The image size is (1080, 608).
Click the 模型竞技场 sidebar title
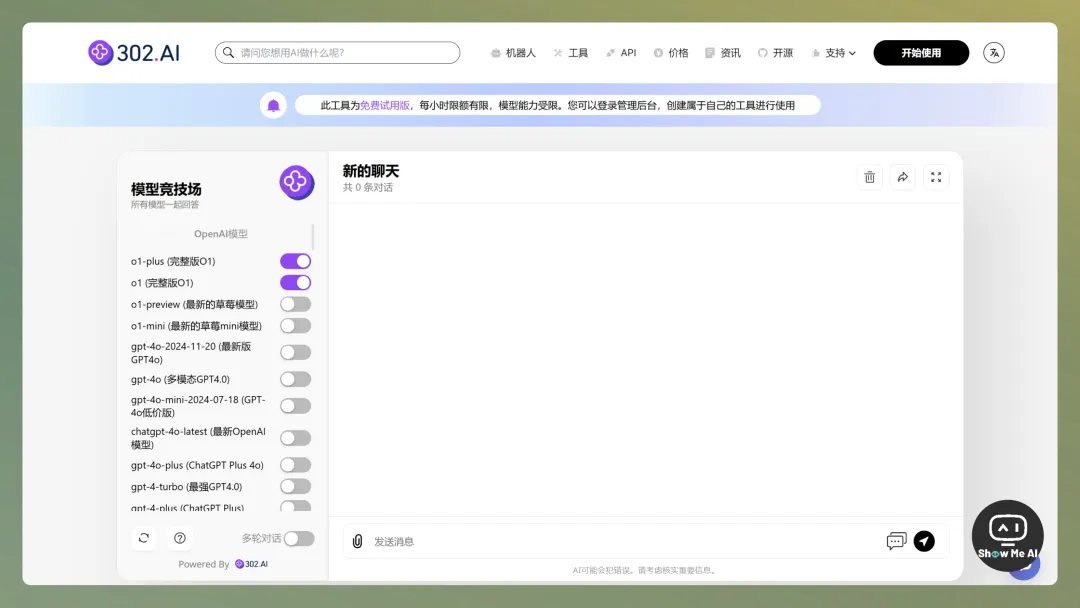coord(166,189)
